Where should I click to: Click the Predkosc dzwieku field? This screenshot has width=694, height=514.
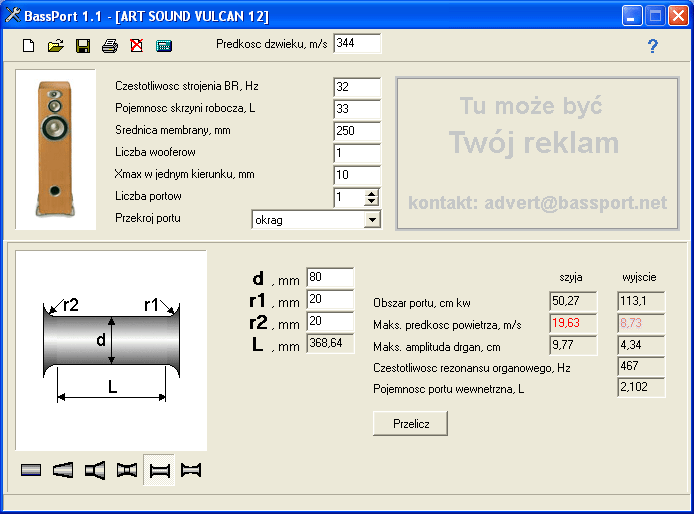[357, 43]
